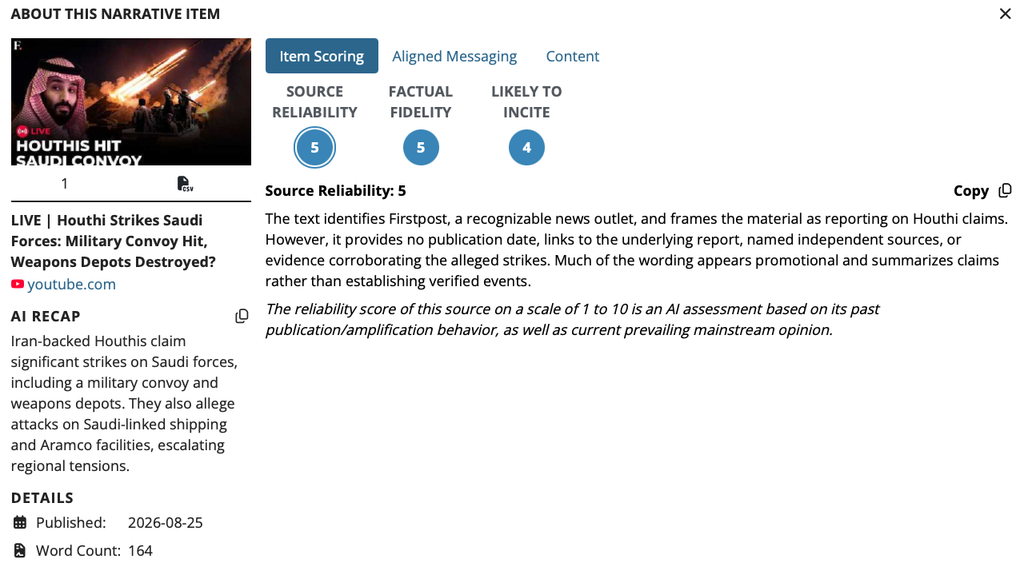The width and height of the screenshot is (1024, 566).
Task: Copy the Source Reliability explanation
Action: (x=982, y=191)
